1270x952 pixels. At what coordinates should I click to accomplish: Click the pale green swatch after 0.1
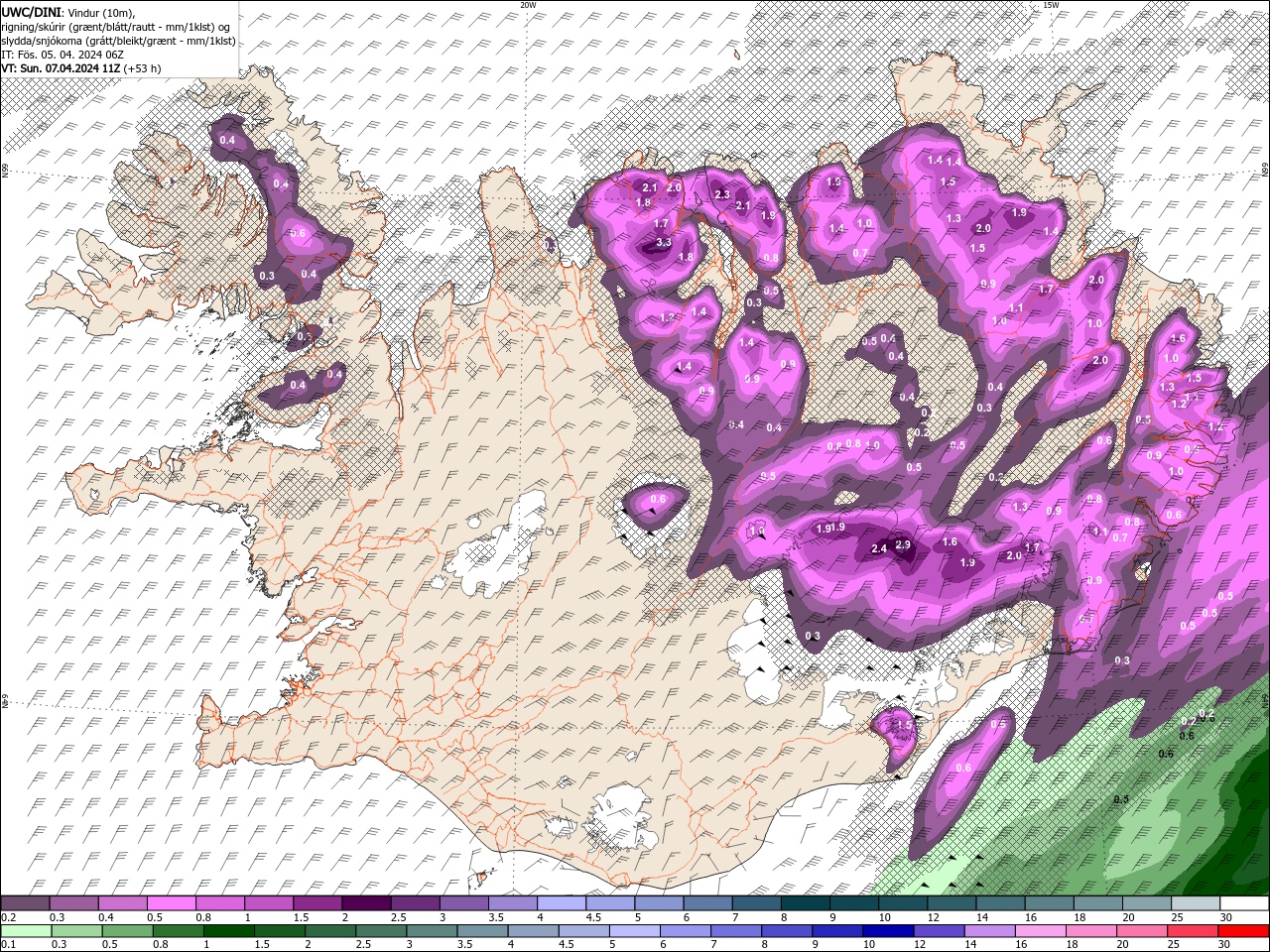tap(25, 932)
